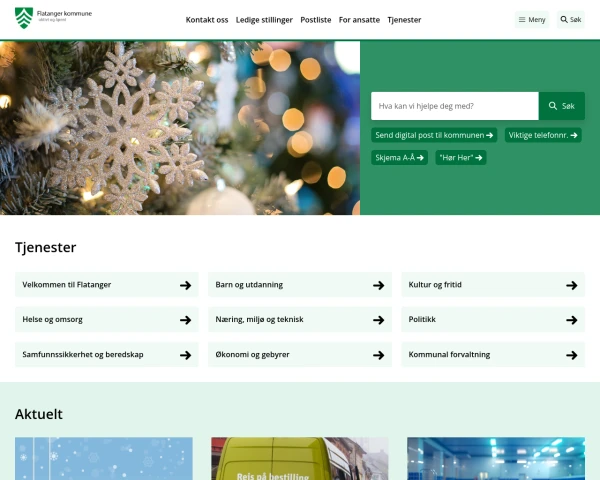The height and width of the screenshot is (480, 600).
Task: Click arrow icon on Velkommen til Flatanger
Action: [186, 285]
